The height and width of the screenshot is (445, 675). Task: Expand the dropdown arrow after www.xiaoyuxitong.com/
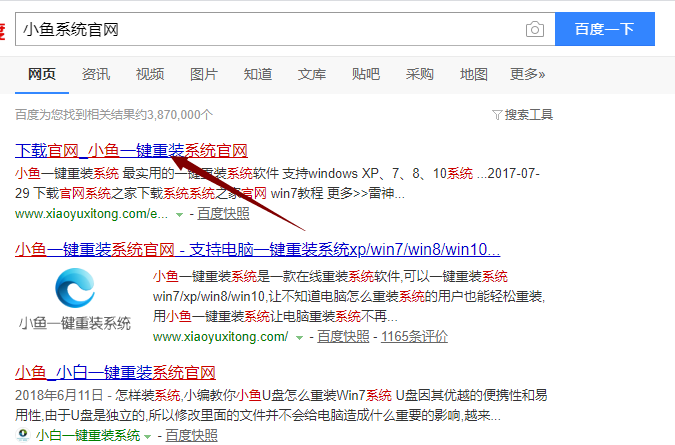[x=299, y=338]
